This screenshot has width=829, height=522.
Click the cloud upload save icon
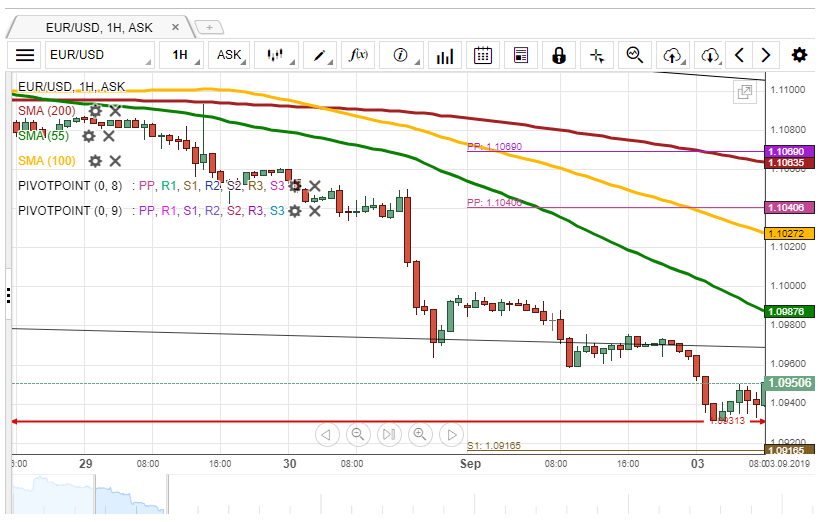pos(673,55)
